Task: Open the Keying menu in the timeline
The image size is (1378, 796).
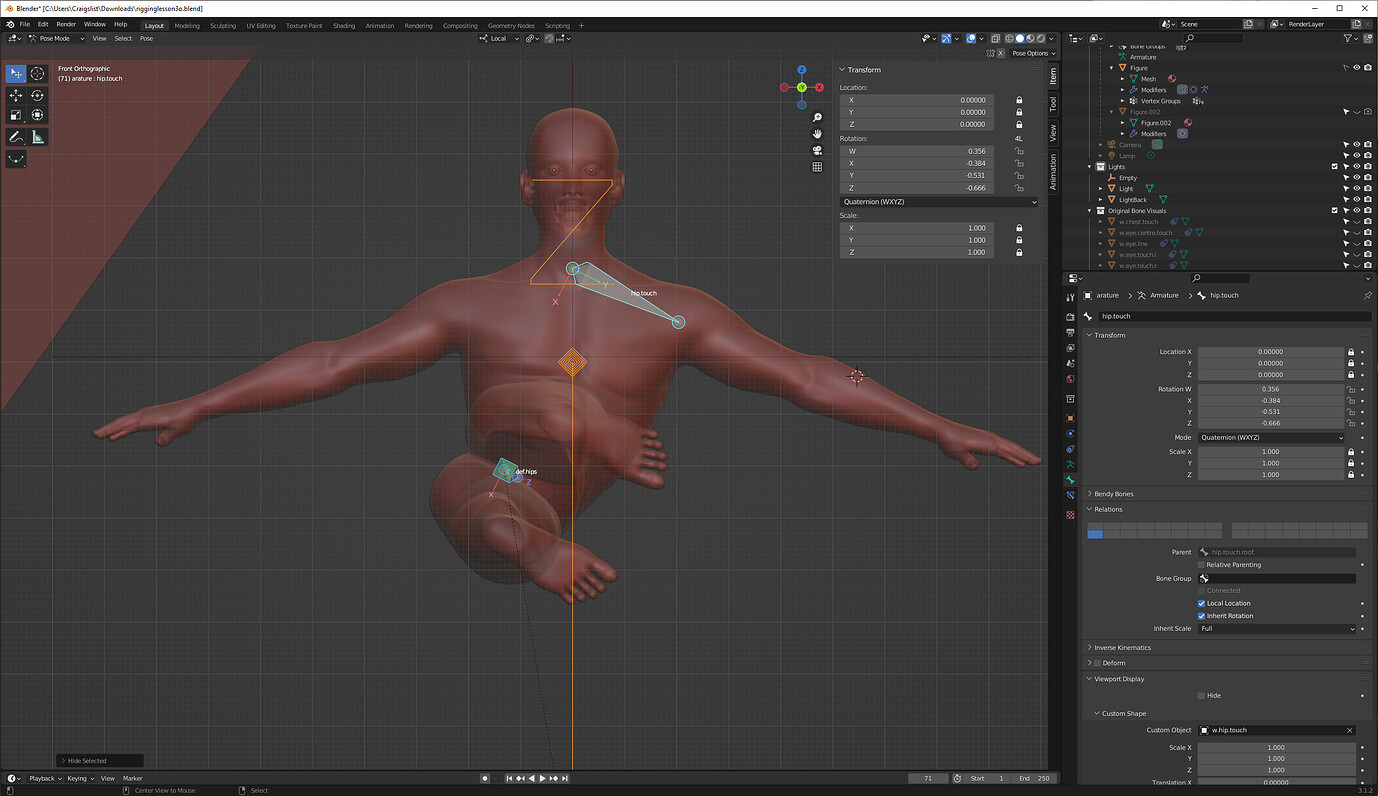Action: [78, 778]
